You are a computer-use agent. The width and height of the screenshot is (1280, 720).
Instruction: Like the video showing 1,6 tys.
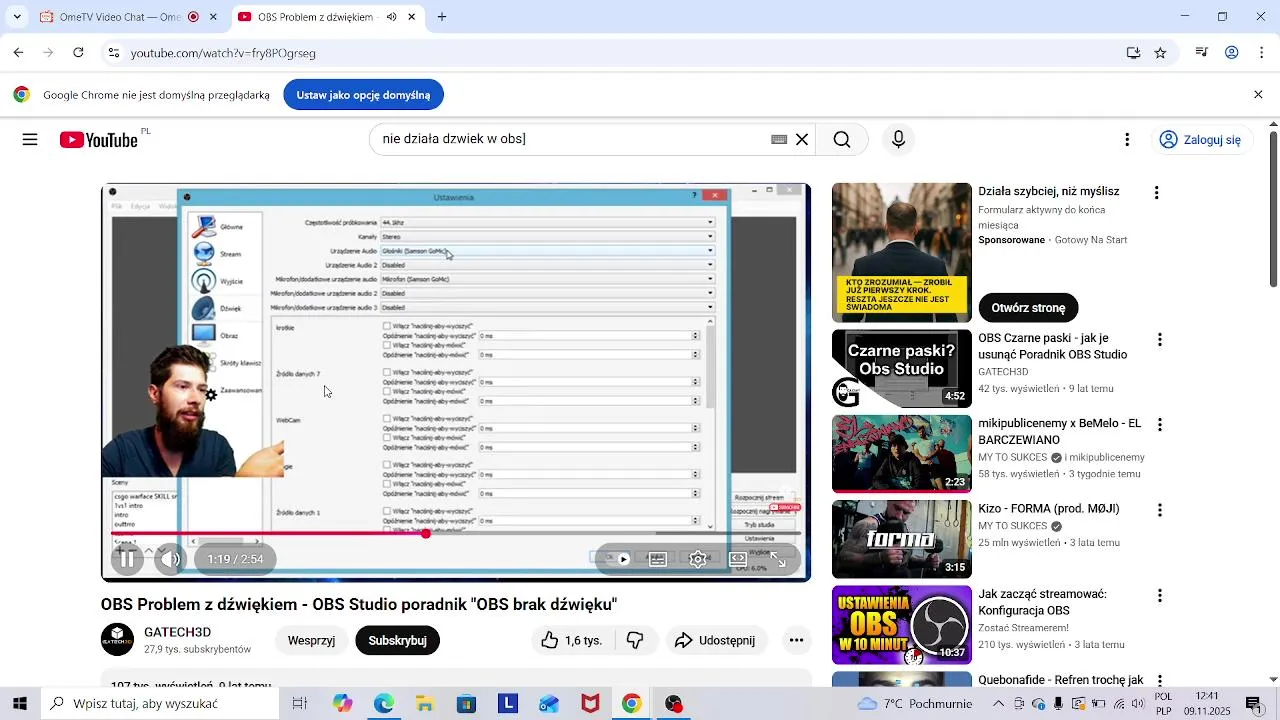[572, 640]
